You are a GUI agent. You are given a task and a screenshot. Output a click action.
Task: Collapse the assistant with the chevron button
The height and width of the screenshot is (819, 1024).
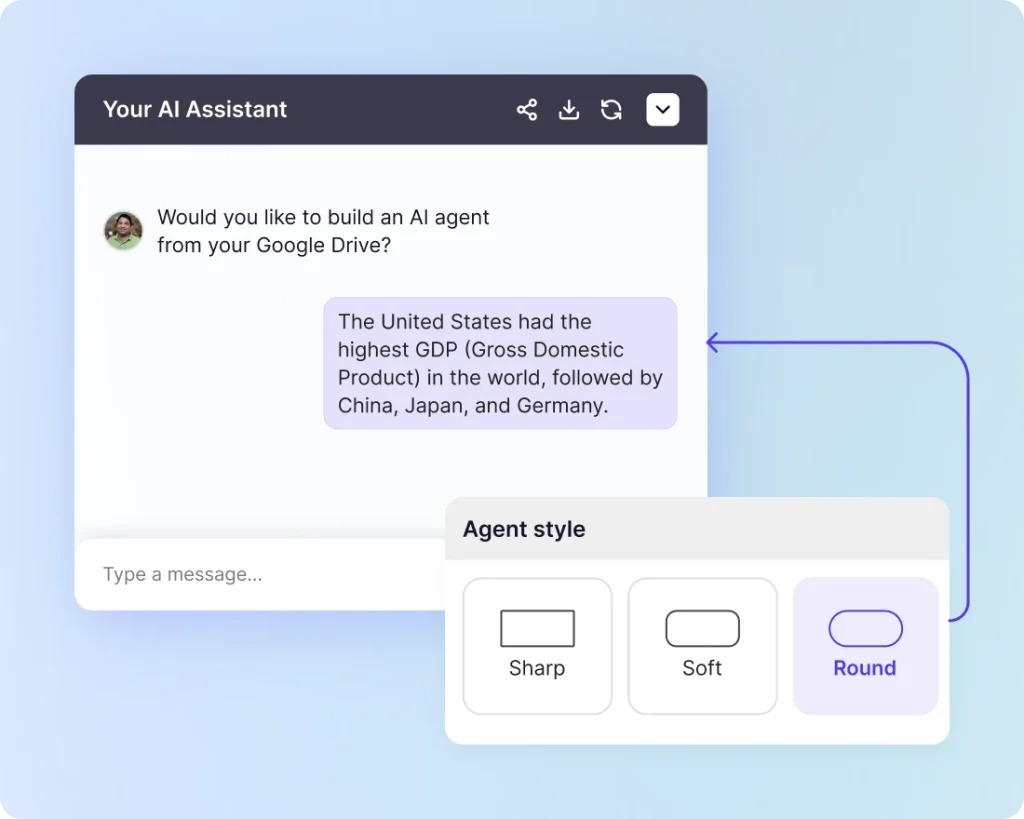(x=663, y=110)
